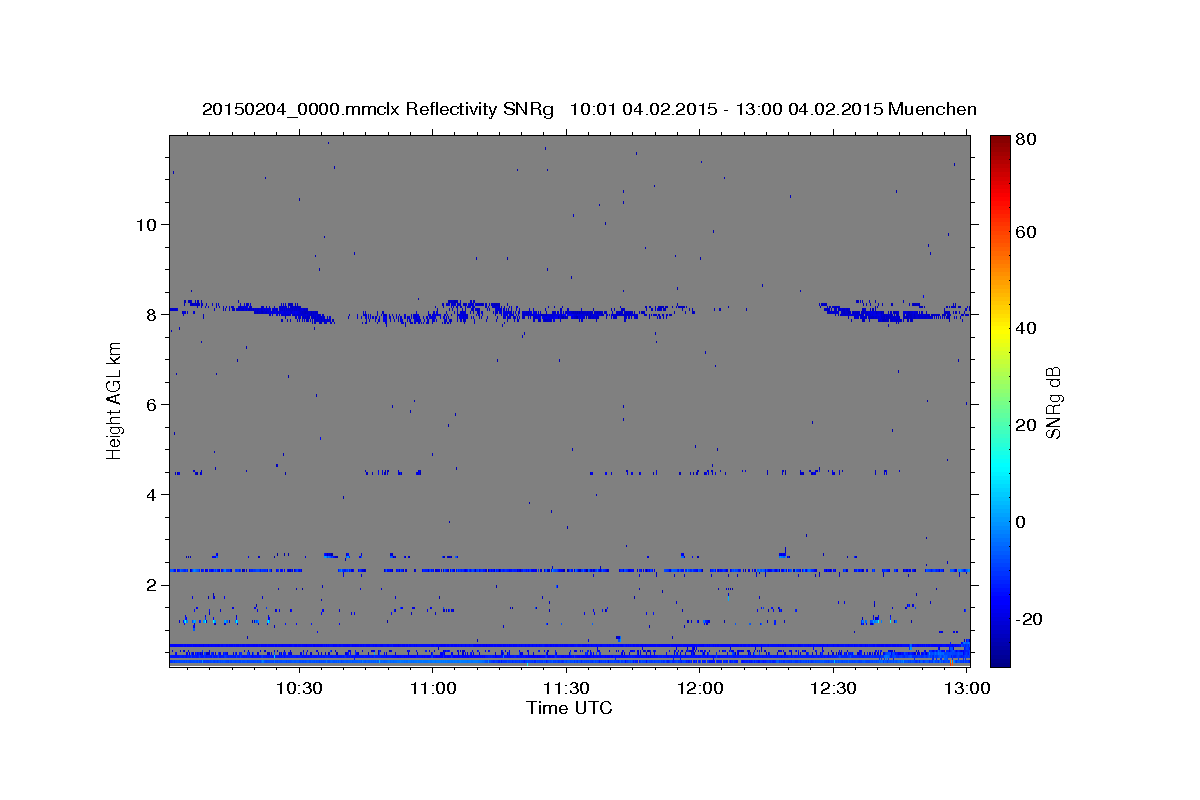Select the 'Time UTC' axis label
The height and width of the screenshot is (800, 1200).
point(569,708)
